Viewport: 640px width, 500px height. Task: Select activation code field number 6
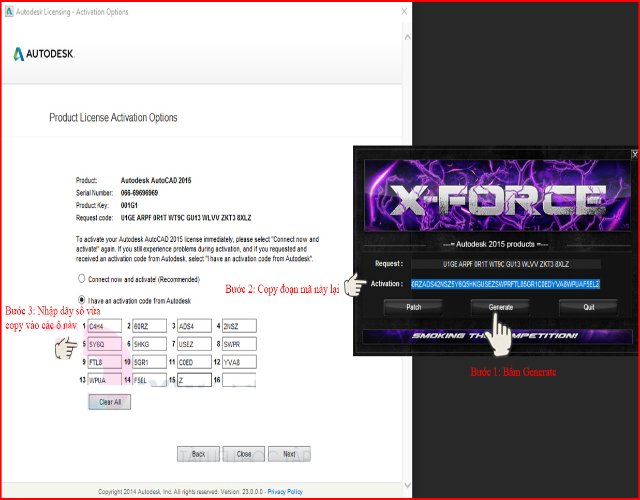tap(149, 344)
